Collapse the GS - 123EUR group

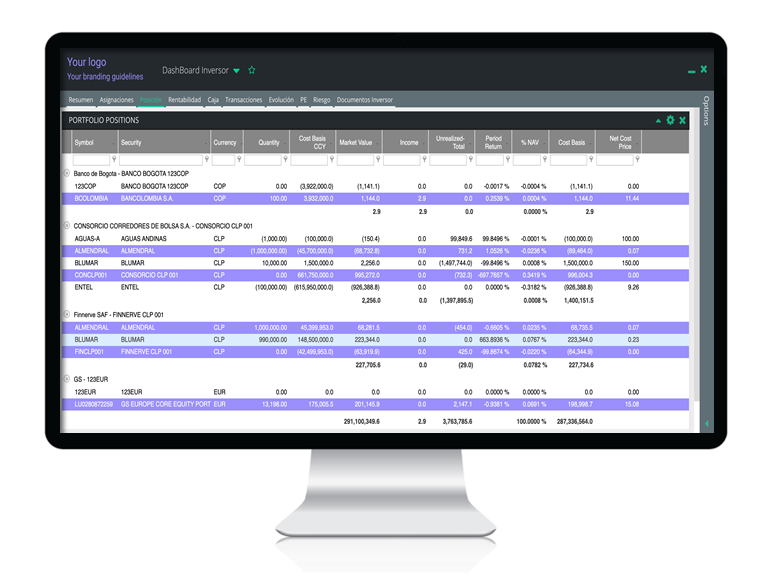point(67,379)
